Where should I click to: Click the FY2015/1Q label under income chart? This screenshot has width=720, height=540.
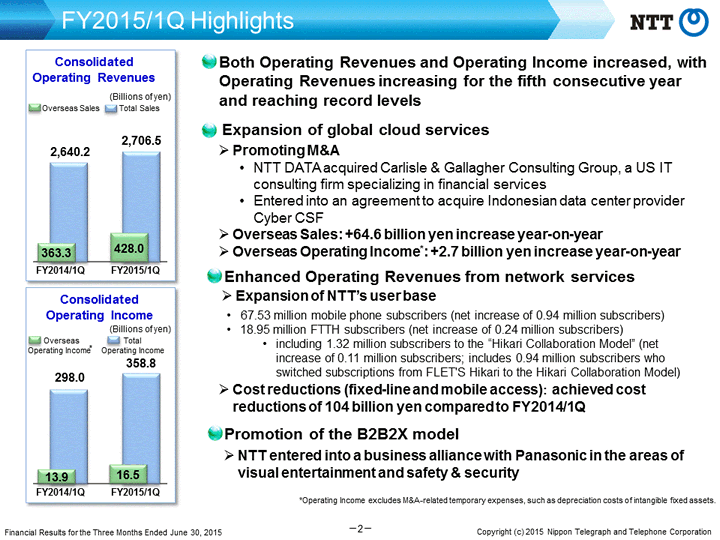click(x=135, y=492)
